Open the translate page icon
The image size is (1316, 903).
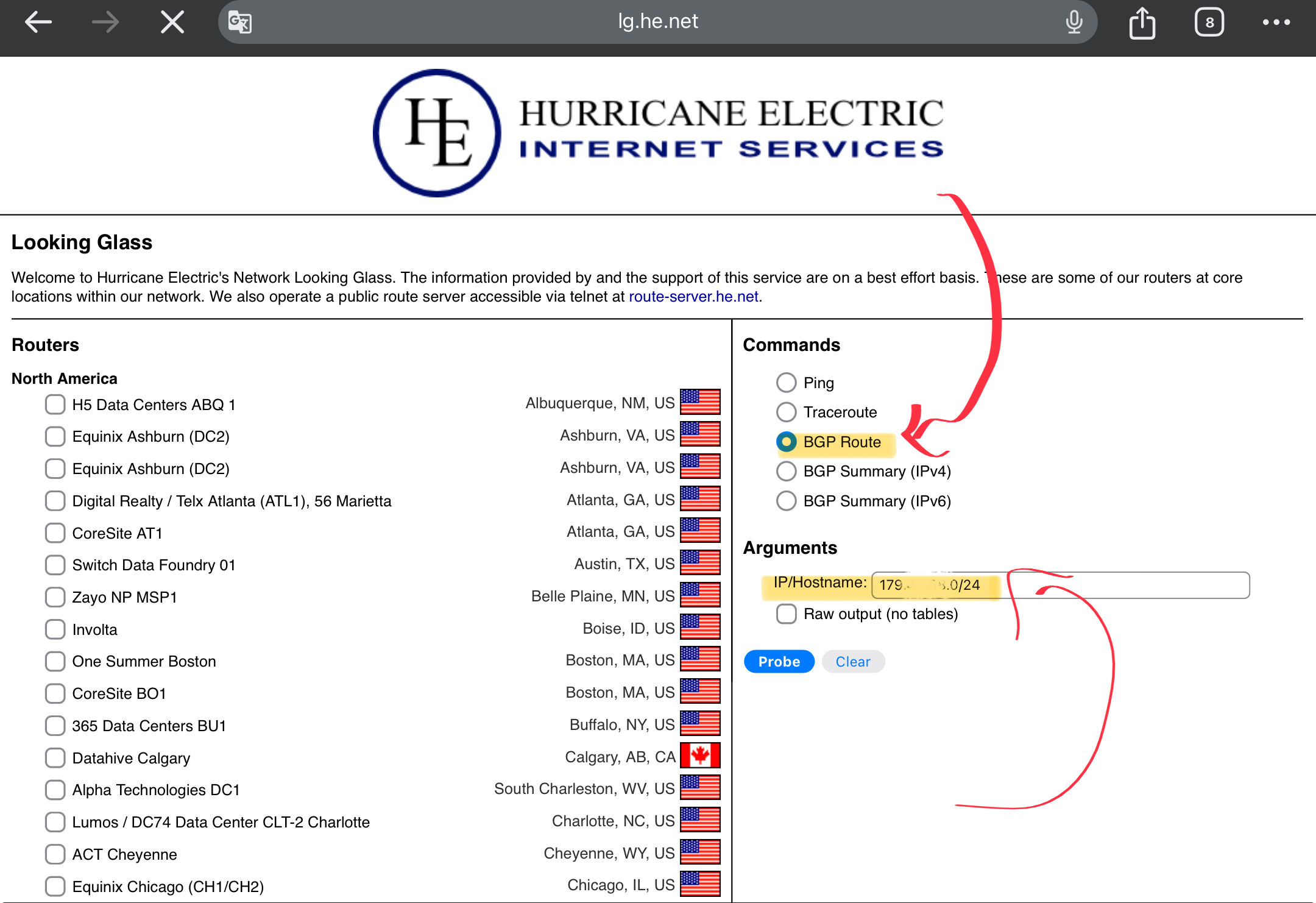pyautogui.click(x=240, y=23)
